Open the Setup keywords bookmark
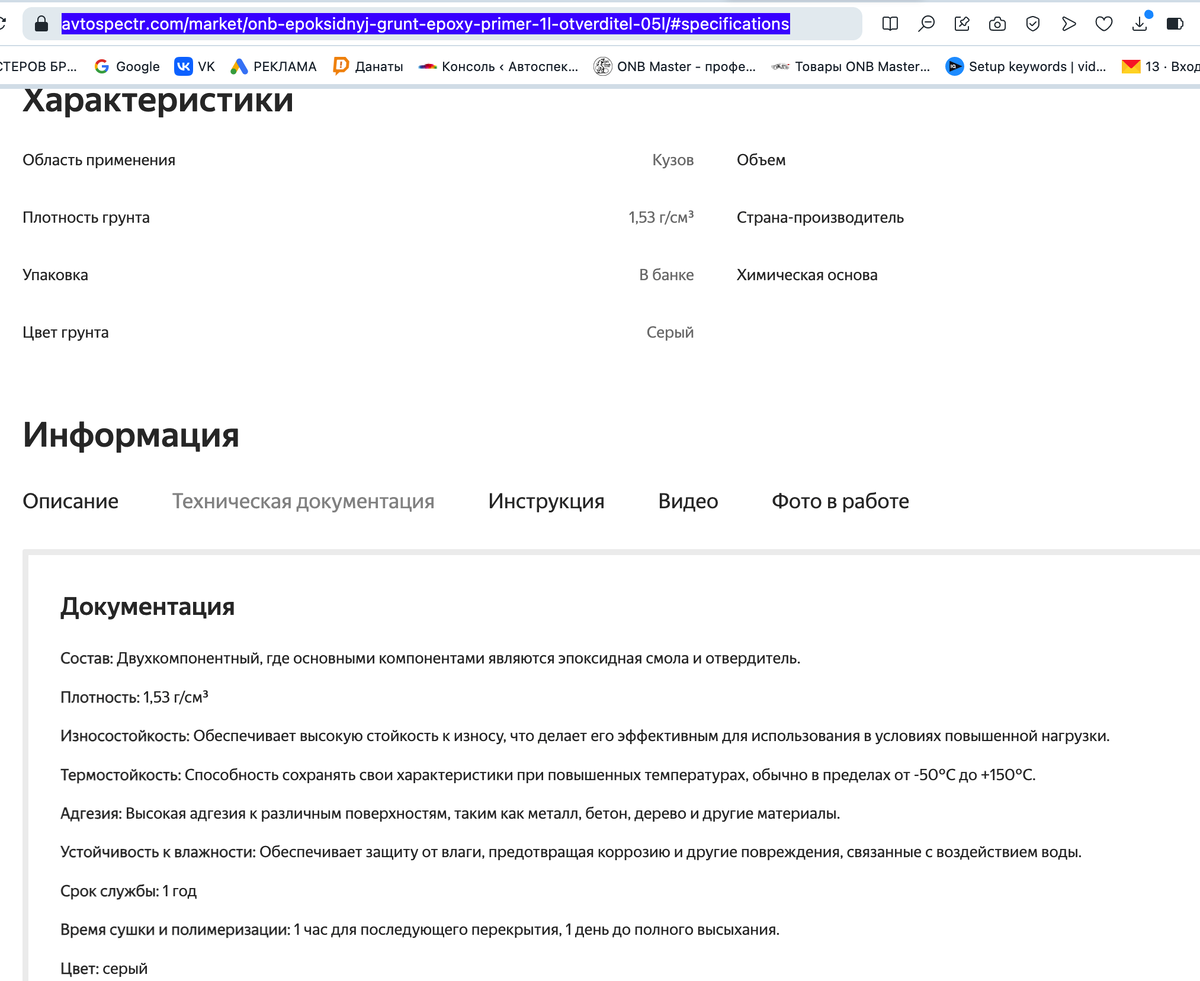The image size is (1200, 981). tap(1026, 66)
